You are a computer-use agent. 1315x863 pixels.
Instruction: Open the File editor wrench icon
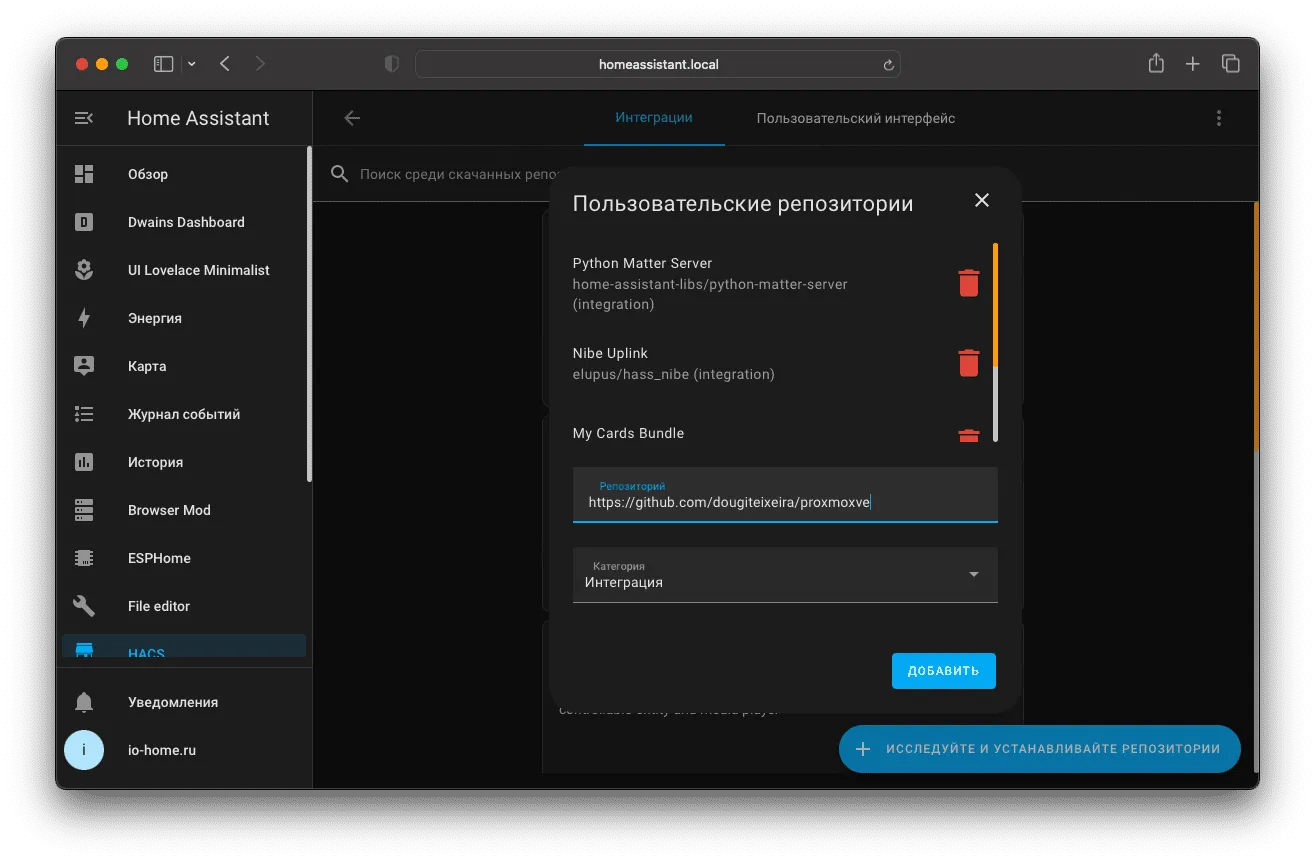coord(84,606)
